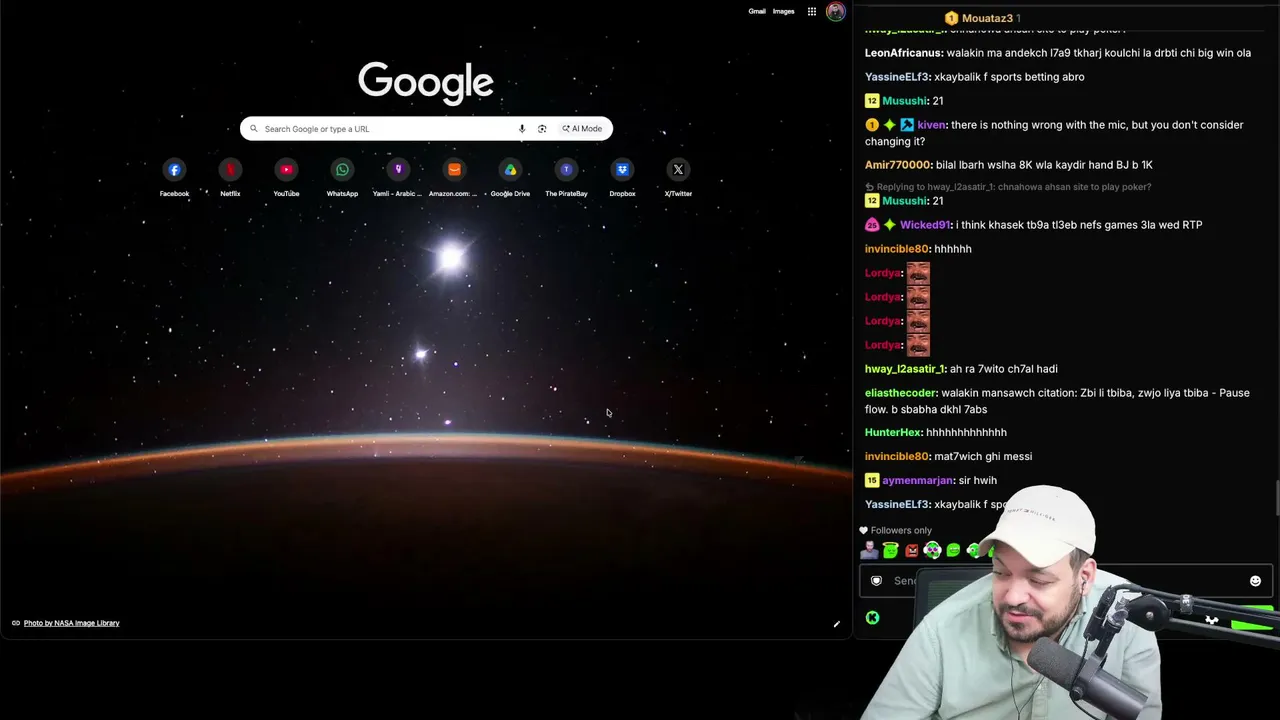The height and width of the screenshot is (720, 1280).
Task: Switch to AI Mode in search box
Action: [x=582, y=129]
